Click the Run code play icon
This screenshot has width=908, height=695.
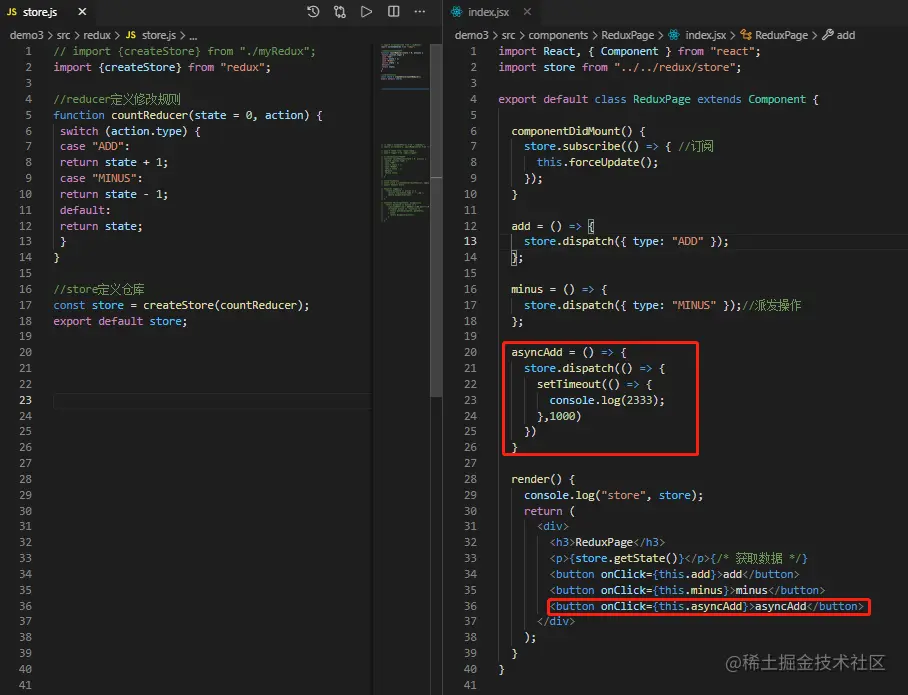point(366,12)
